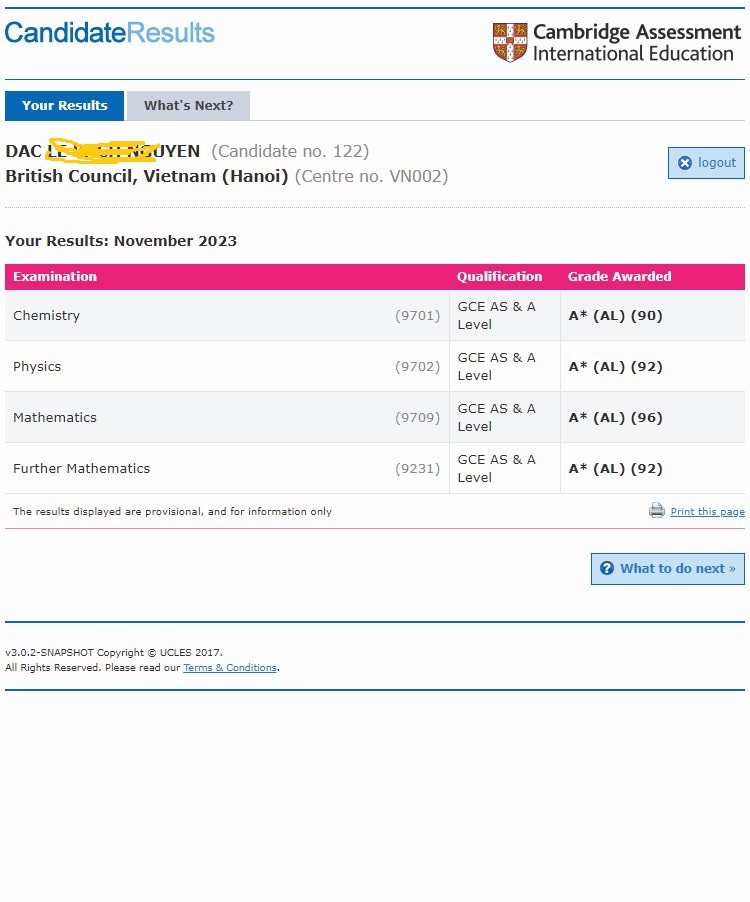Viewport: 750px width, 902px height.
Task: Open the Terms & Conditions link
Action: point(230,668)
